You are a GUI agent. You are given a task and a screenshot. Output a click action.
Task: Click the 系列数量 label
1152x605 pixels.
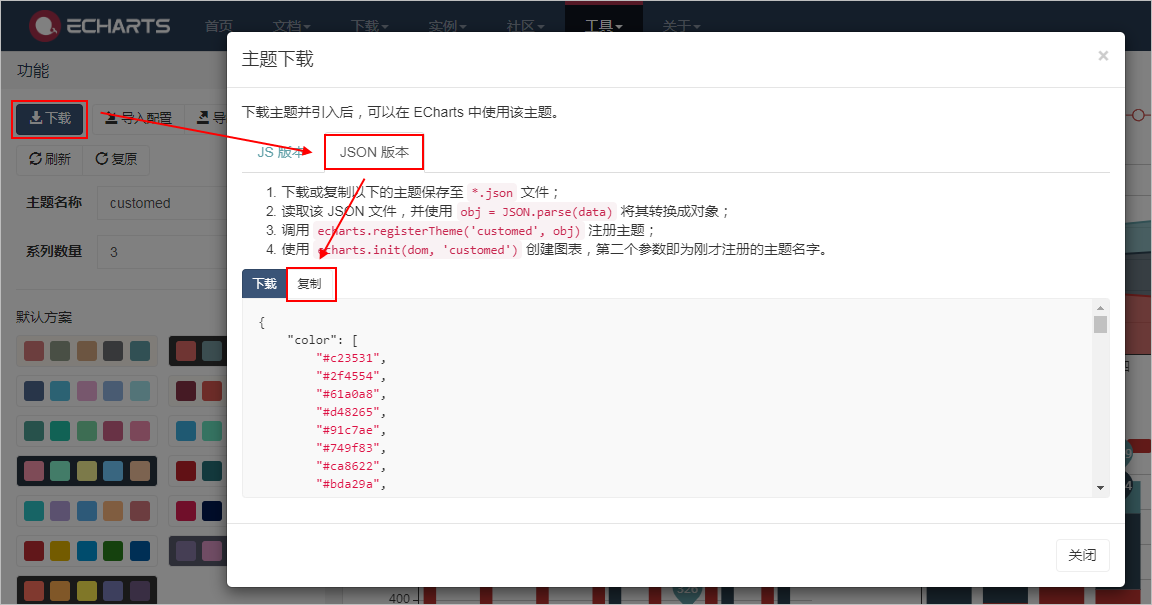coord(54,251)
